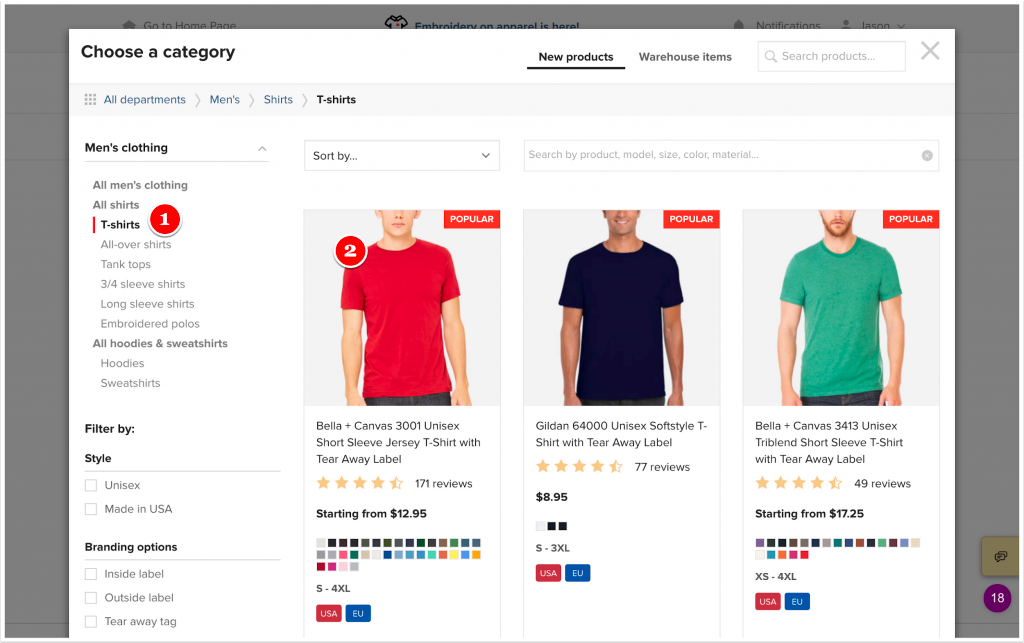This screenshot has height=643, width=1024.
Task: Switch to the Warehouse items tab
Action: (685, 57)
